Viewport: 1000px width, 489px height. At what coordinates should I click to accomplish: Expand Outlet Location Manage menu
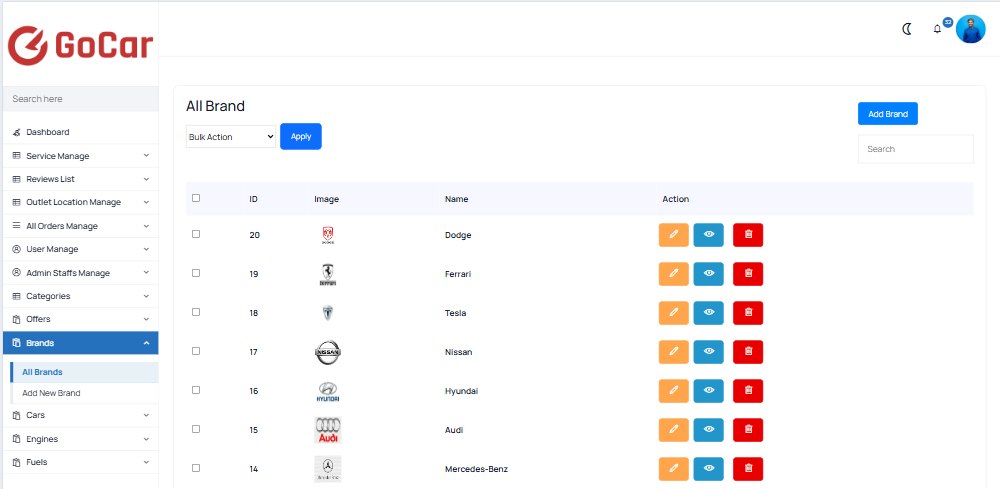(x=80, y=202)
